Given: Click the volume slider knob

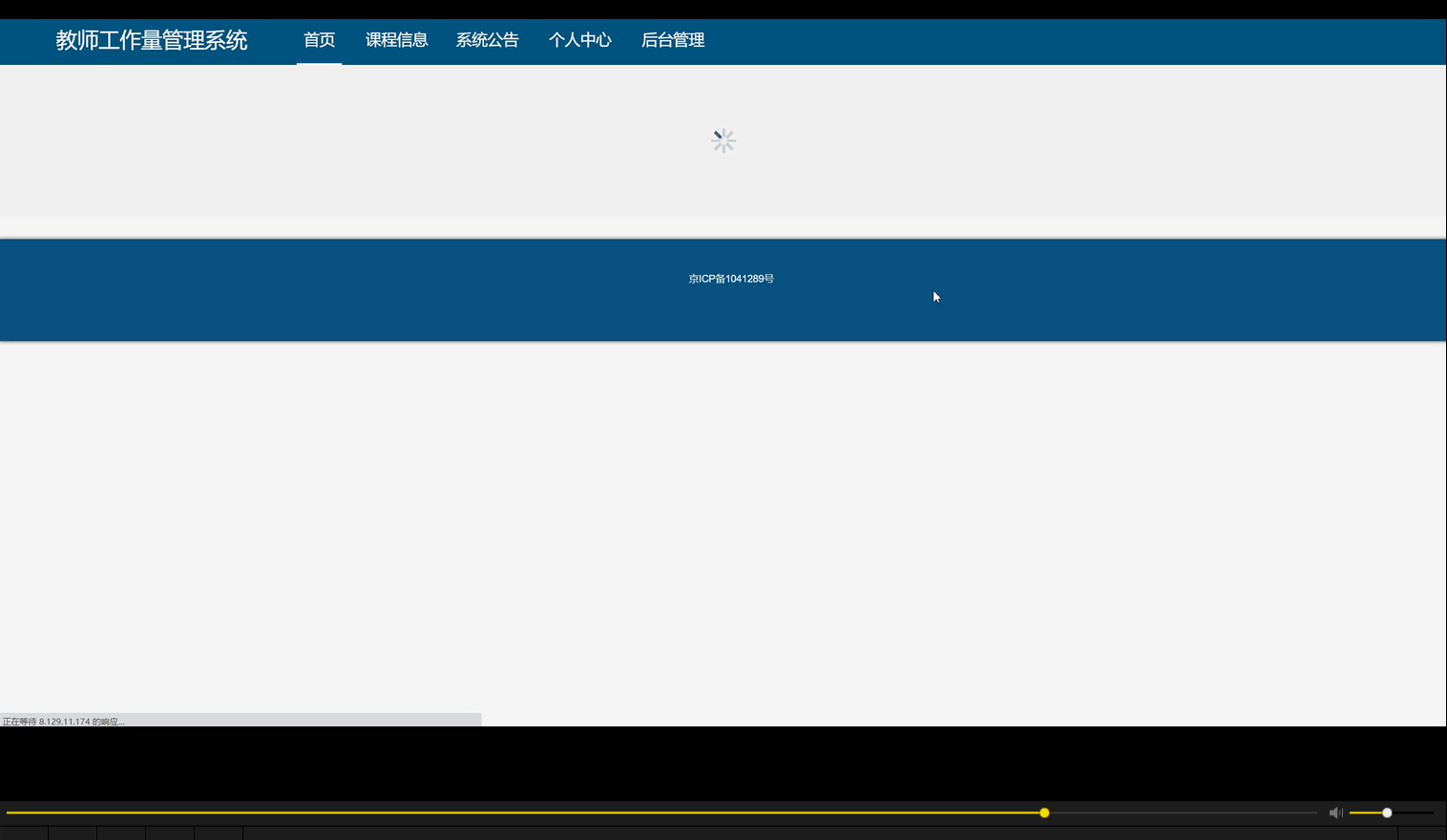Looking at the screenshot, I should pyautogui.click(x=1387, y=812).
